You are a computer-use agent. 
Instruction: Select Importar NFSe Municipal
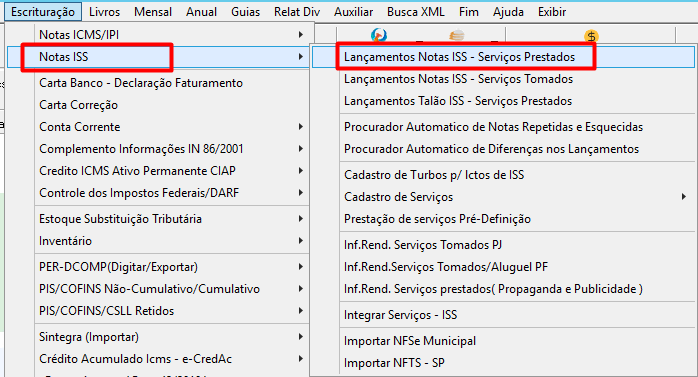coord(503,341)
